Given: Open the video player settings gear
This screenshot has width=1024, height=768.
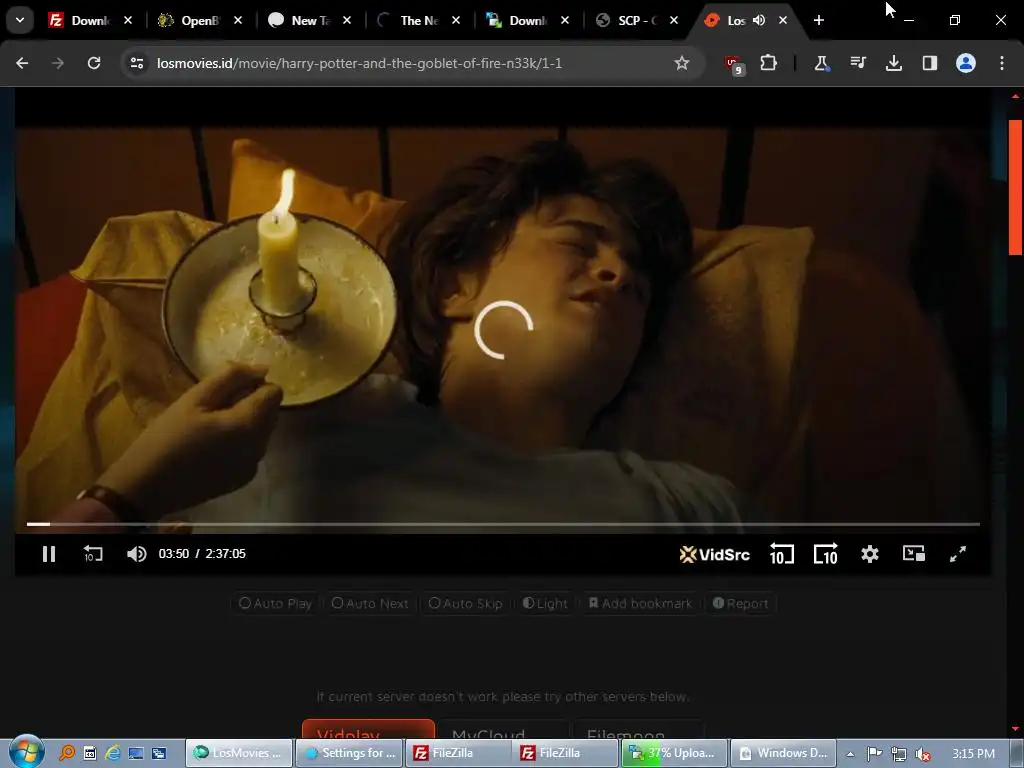Looking at the screenshot, I should pyautogui.click(x=869, y=554).
